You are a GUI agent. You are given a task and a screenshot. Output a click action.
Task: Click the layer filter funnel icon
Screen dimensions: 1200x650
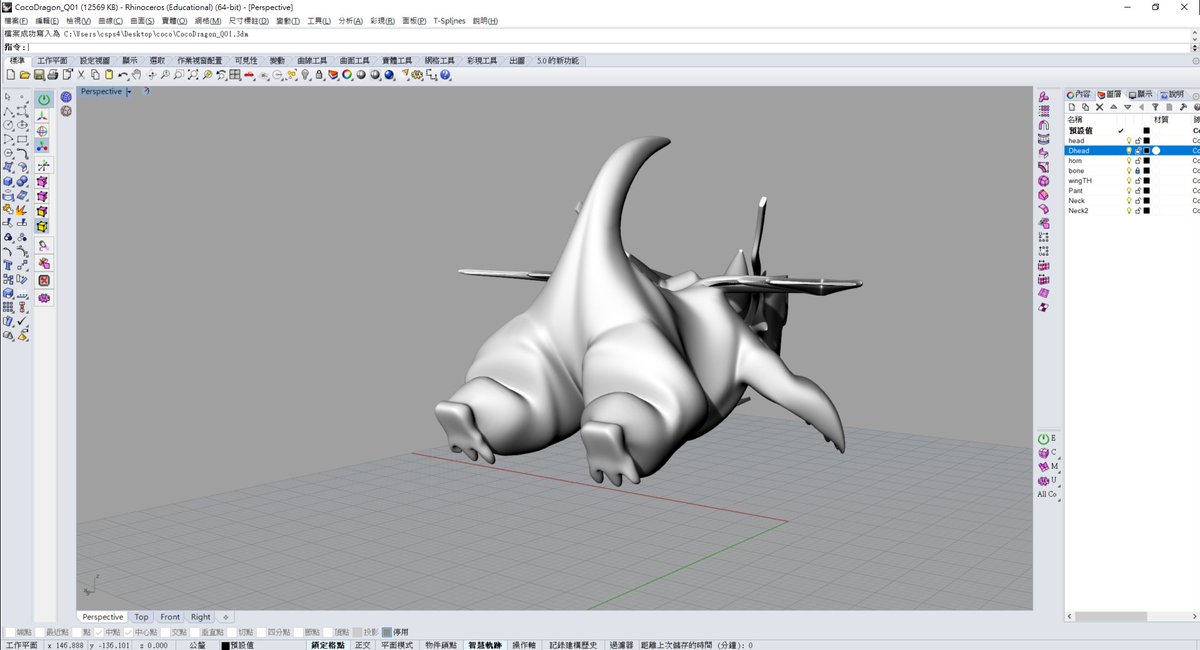coord(1155,107)
